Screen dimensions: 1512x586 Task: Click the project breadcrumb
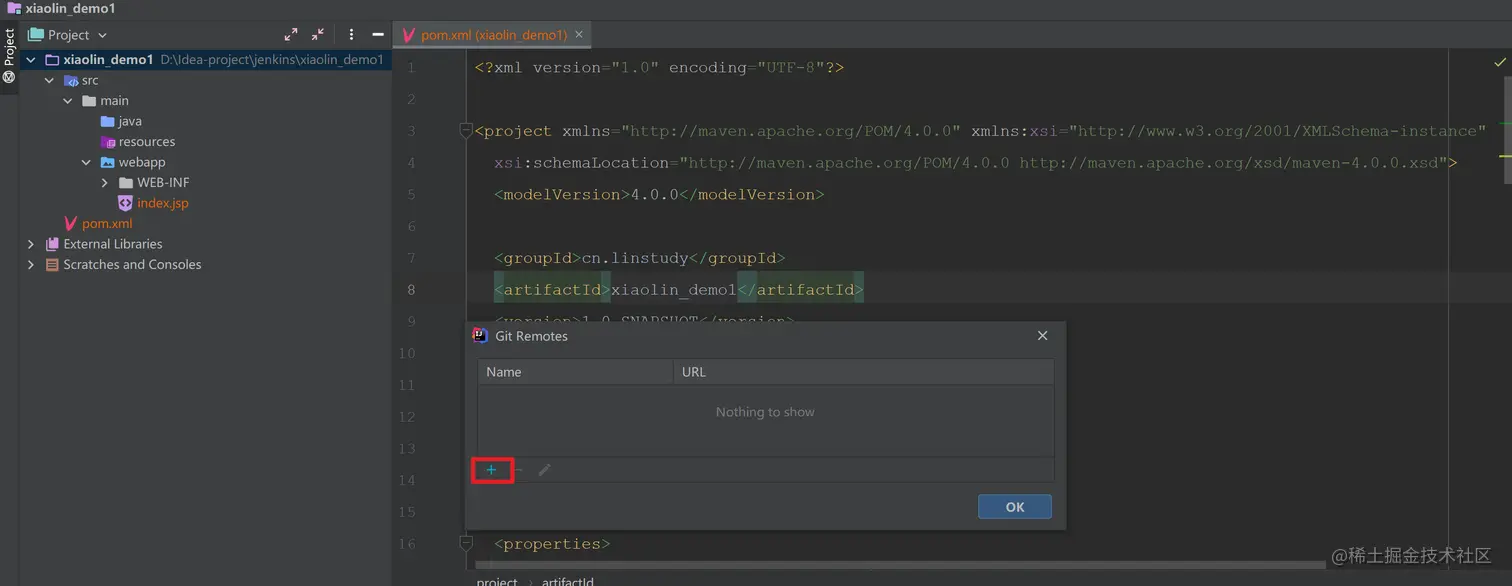(497, 581)
